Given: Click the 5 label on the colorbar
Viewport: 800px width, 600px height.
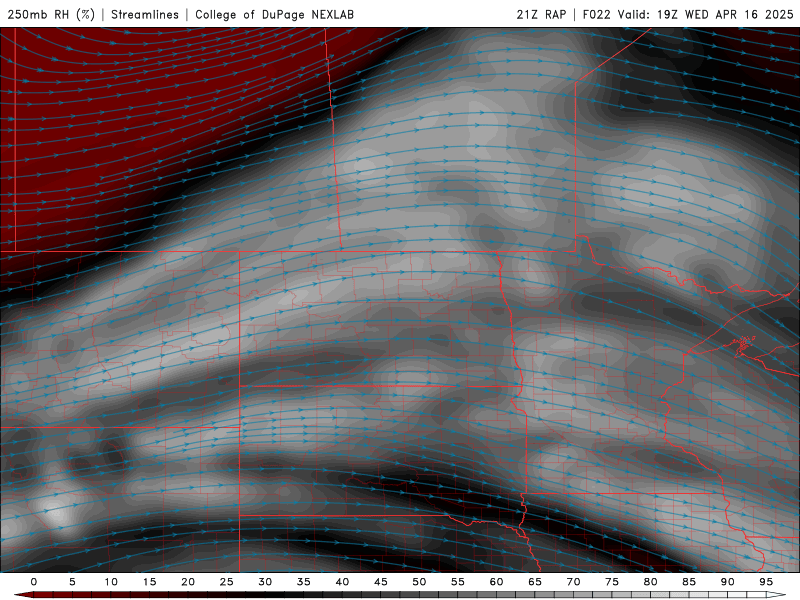Looking at the screenshot, I should click(x=72, y=582).
